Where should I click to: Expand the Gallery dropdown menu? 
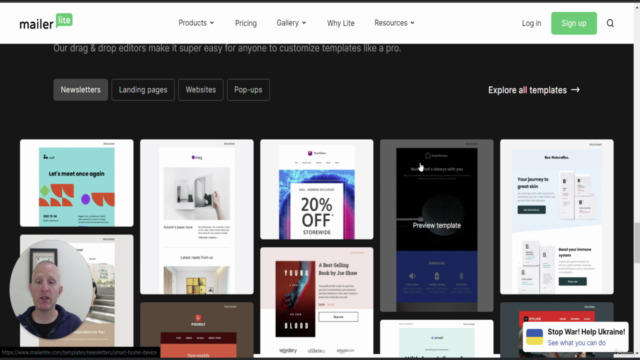(x=291, y=23)
